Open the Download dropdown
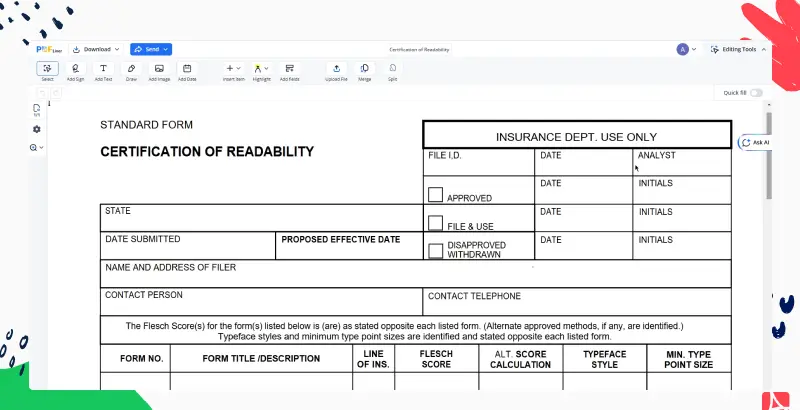 click(x=96, y=49)
